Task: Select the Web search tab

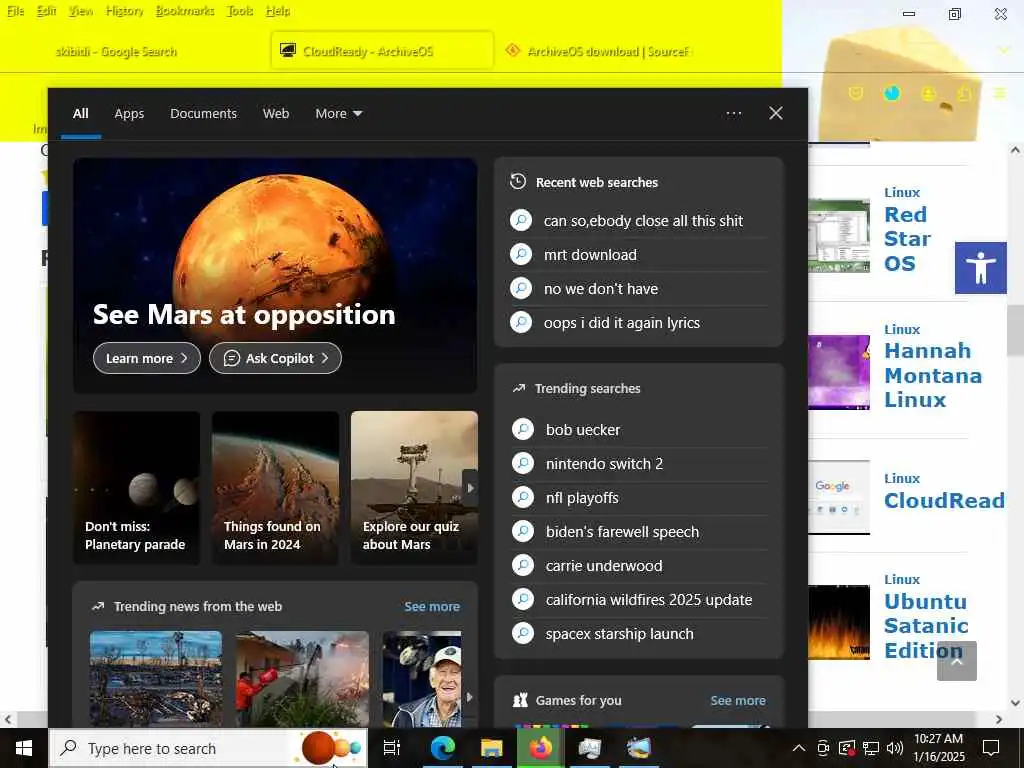Action: click(x=276, y=114)
